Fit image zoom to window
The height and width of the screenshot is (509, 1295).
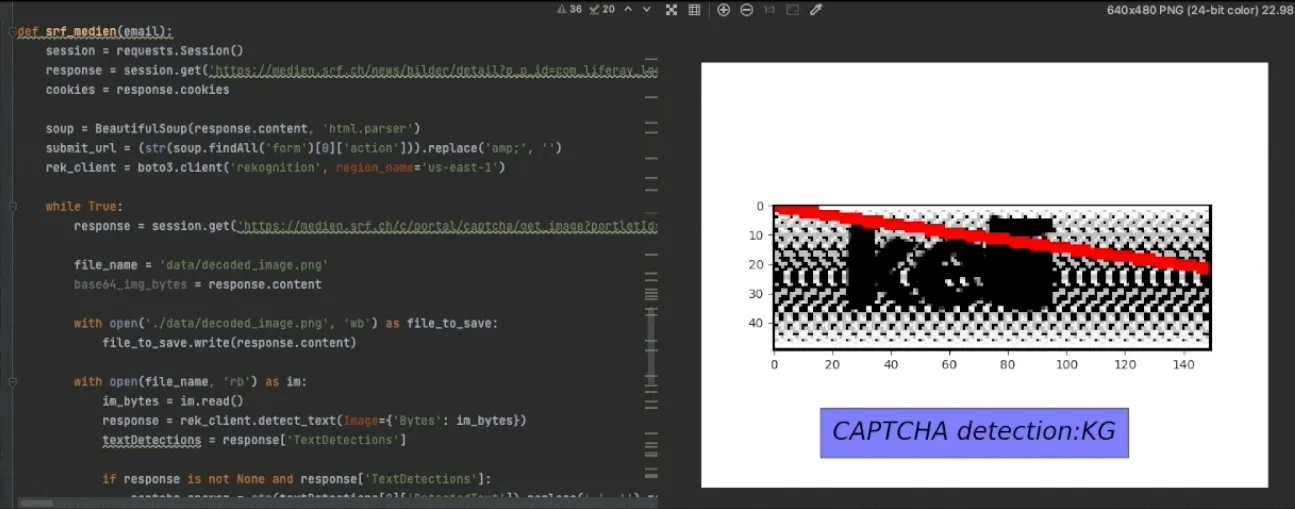click(x=792, y=9)
